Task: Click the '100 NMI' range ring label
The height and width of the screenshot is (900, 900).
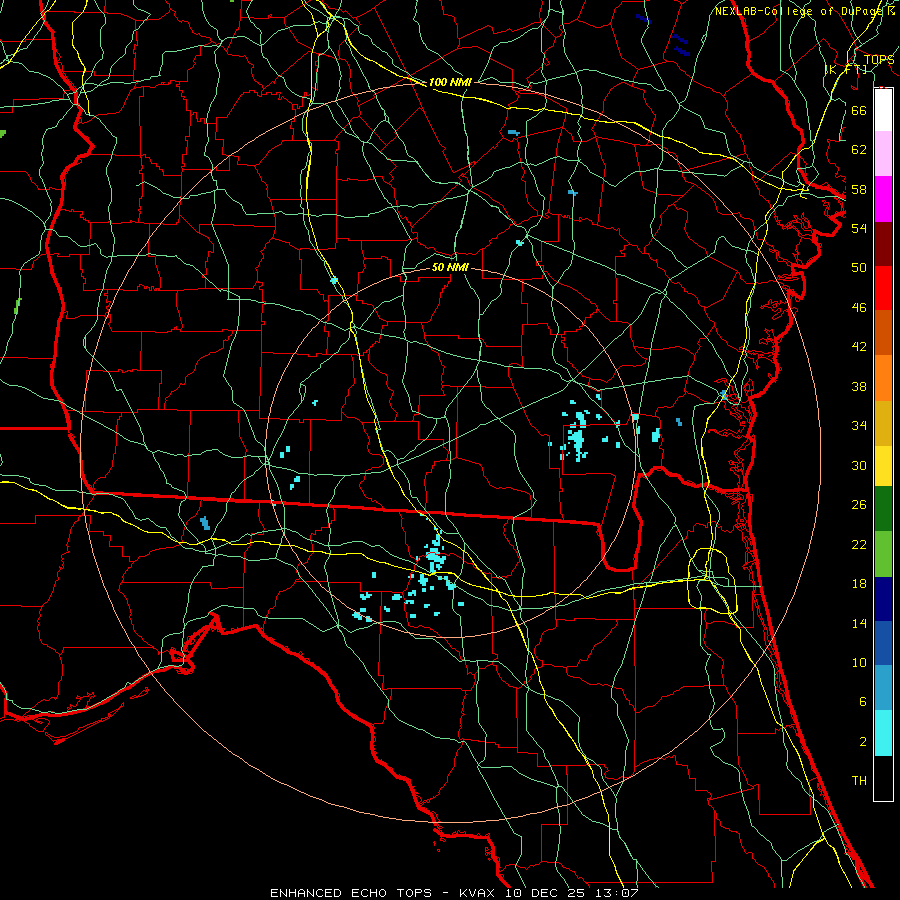Action: 450,82
